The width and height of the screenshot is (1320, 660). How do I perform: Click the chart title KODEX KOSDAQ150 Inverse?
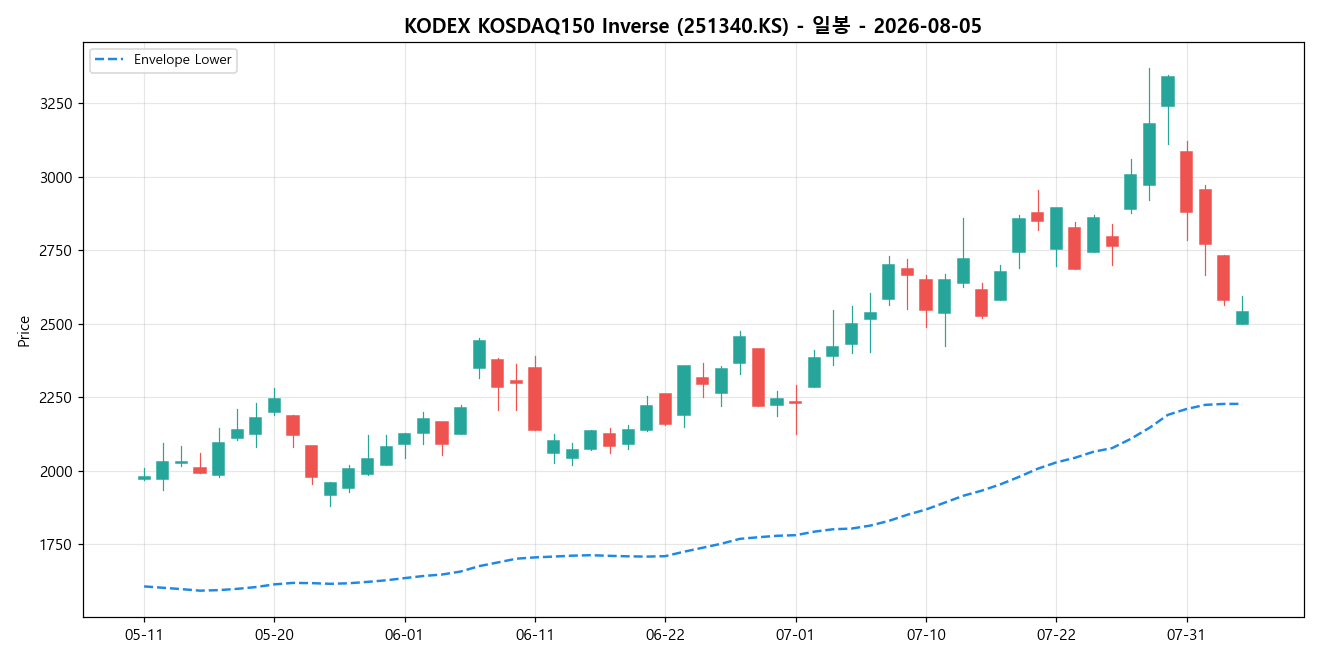point(693,26)
